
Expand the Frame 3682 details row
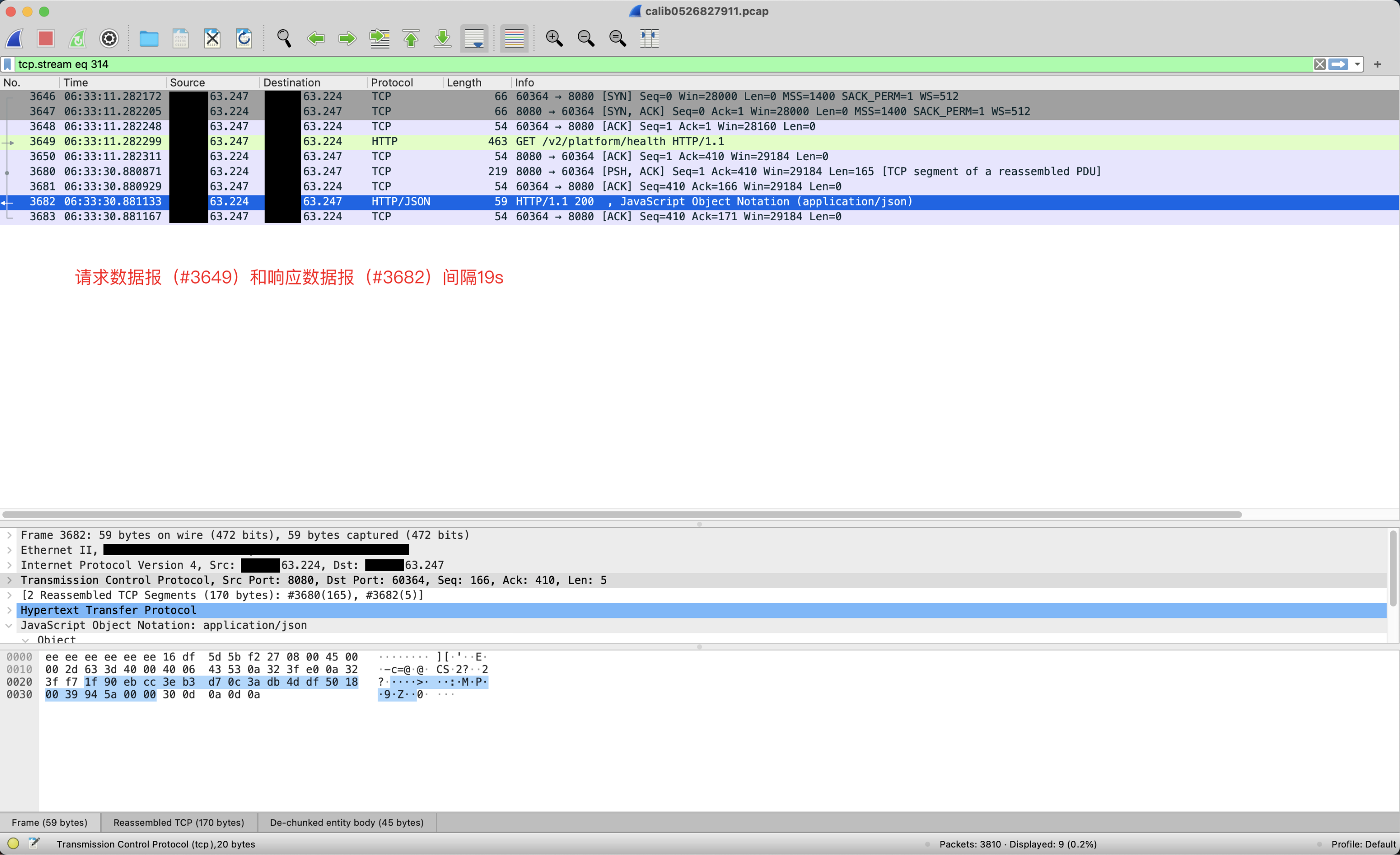click(x=9, y=535)
